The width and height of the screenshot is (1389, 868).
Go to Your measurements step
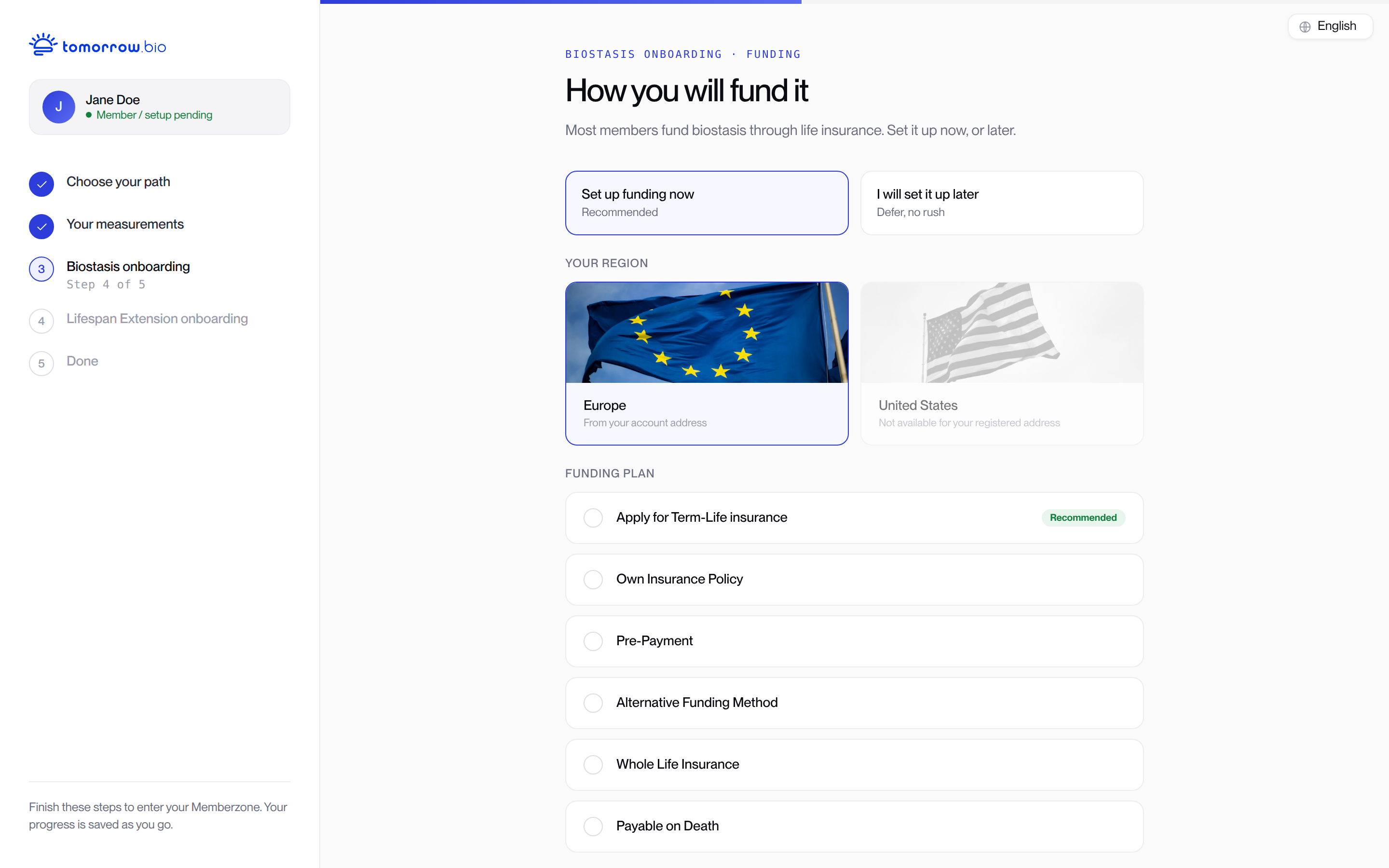tap(125, 224)
